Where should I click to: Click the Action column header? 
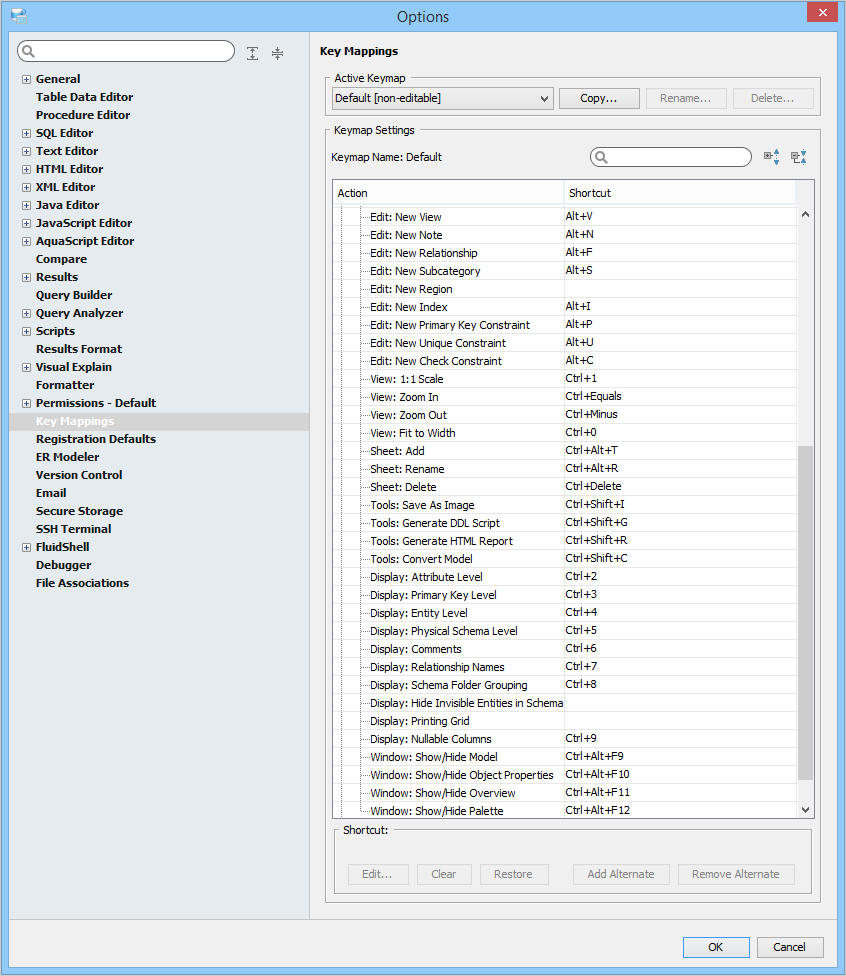click(x=448, y=193)
